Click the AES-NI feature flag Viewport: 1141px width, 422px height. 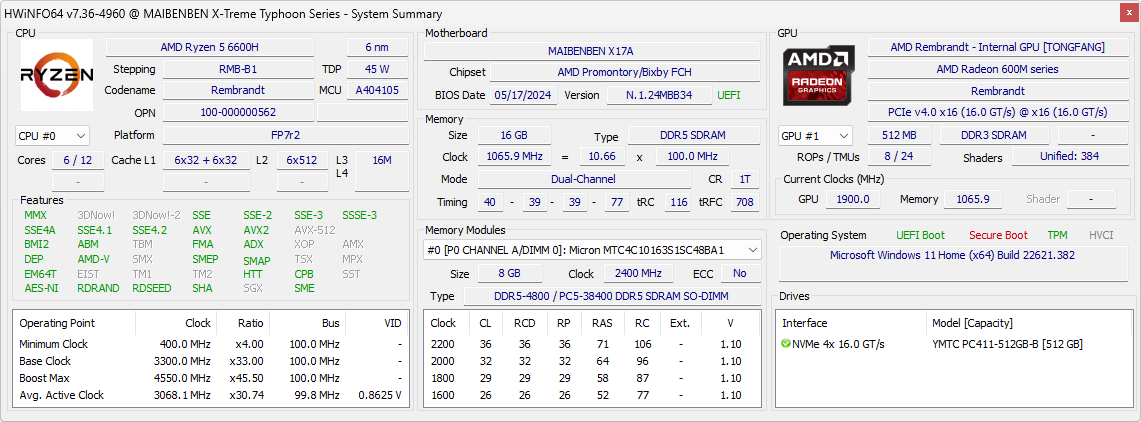[x=41, y=288]
